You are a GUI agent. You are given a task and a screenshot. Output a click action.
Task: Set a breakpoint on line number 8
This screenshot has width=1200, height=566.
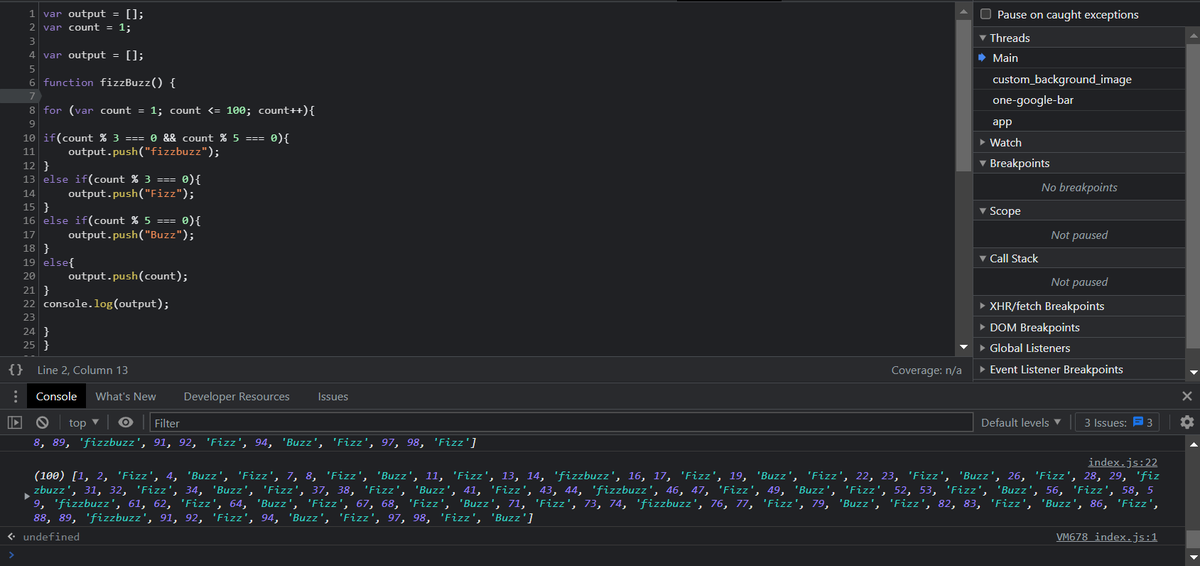click(x=33, y=110)
